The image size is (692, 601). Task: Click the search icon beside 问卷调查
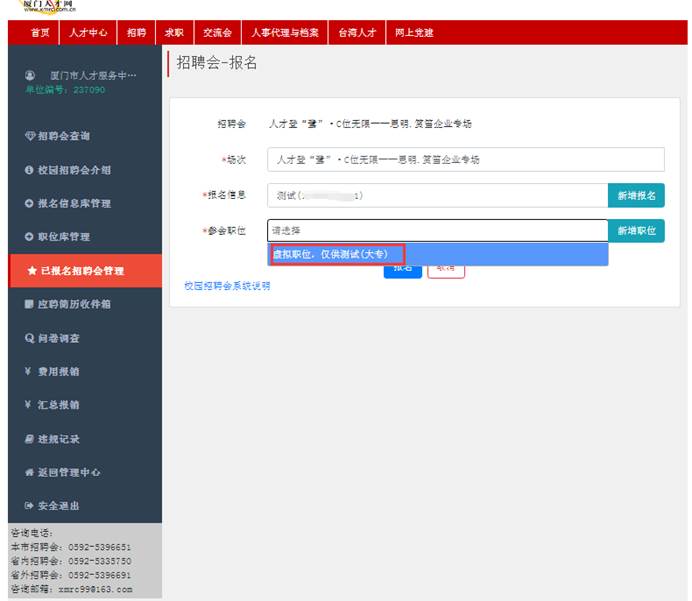coord(29,338)
